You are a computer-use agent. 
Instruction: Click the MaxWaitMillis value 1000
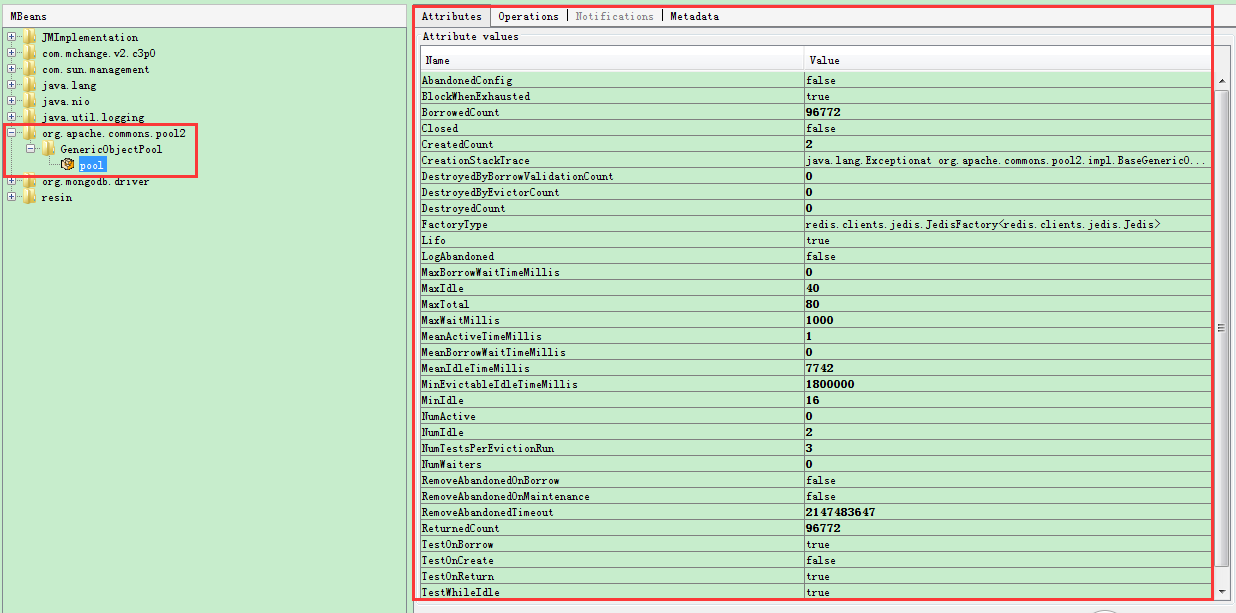click(x=819, y=320)
